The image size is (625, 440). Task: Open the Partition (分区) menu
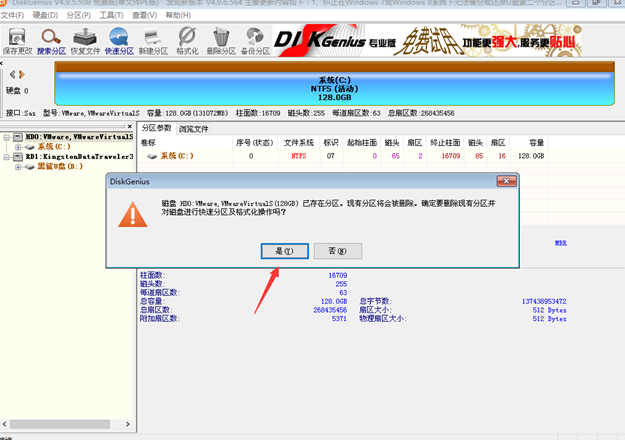click(x=79, y=15)
